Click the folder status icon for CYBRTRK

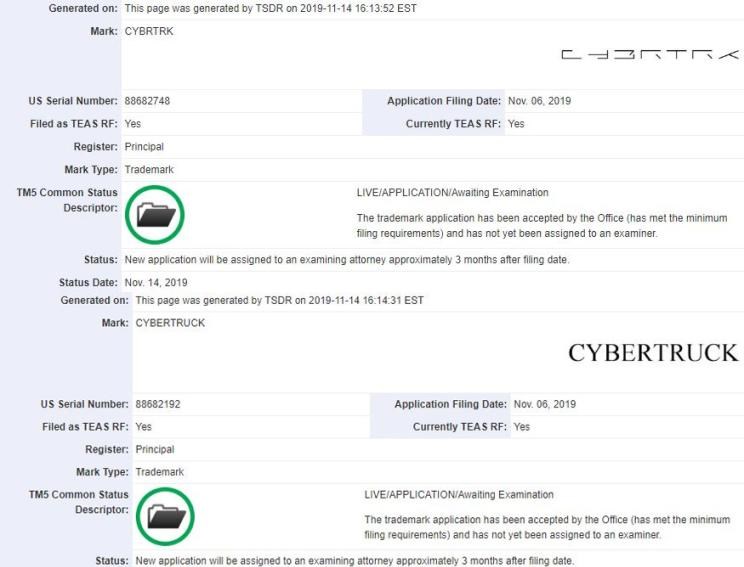click(155, 215)
